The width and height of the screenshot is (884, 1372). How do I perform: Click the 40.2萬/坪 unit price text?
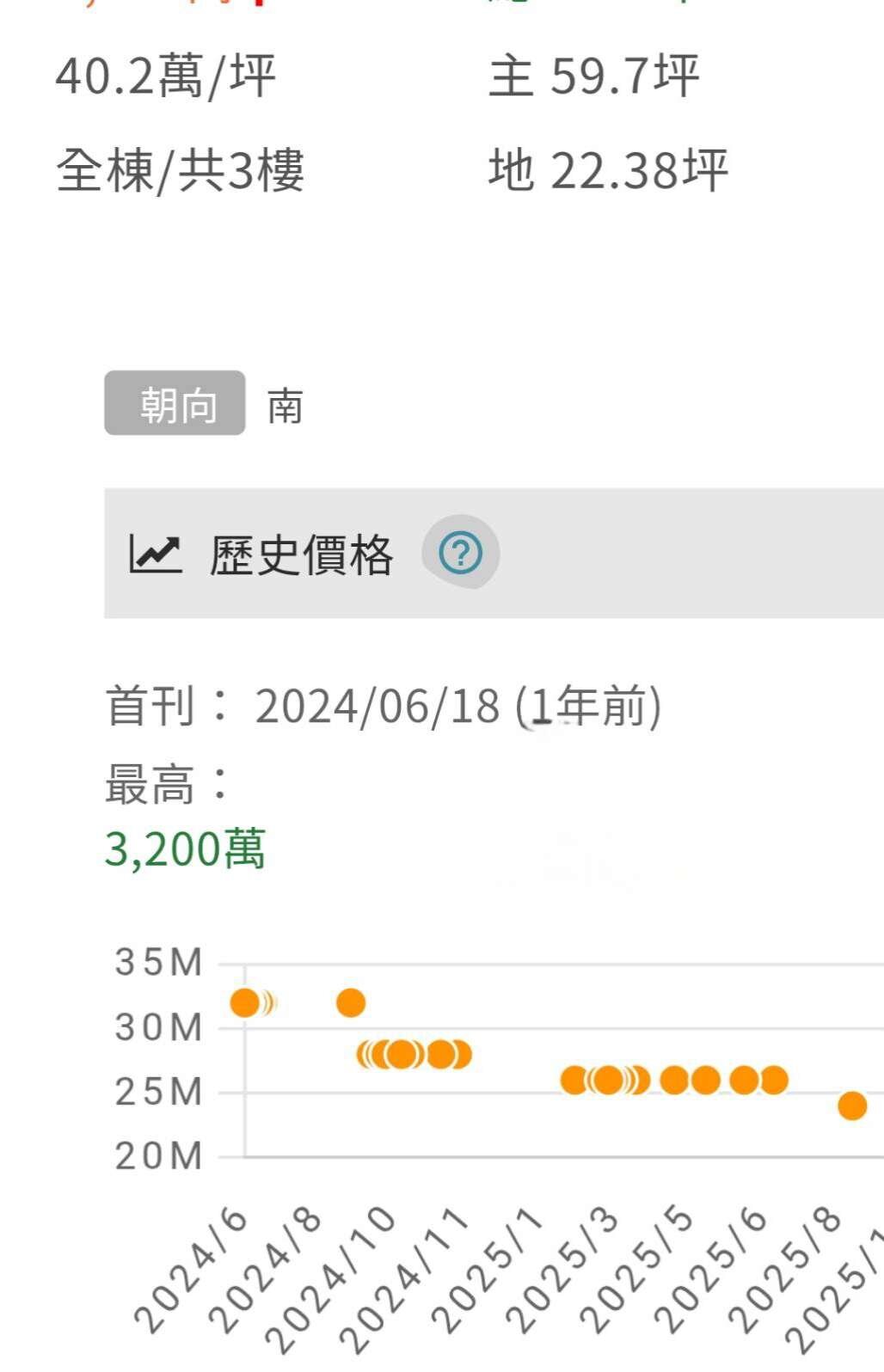[x=166, y=77]
